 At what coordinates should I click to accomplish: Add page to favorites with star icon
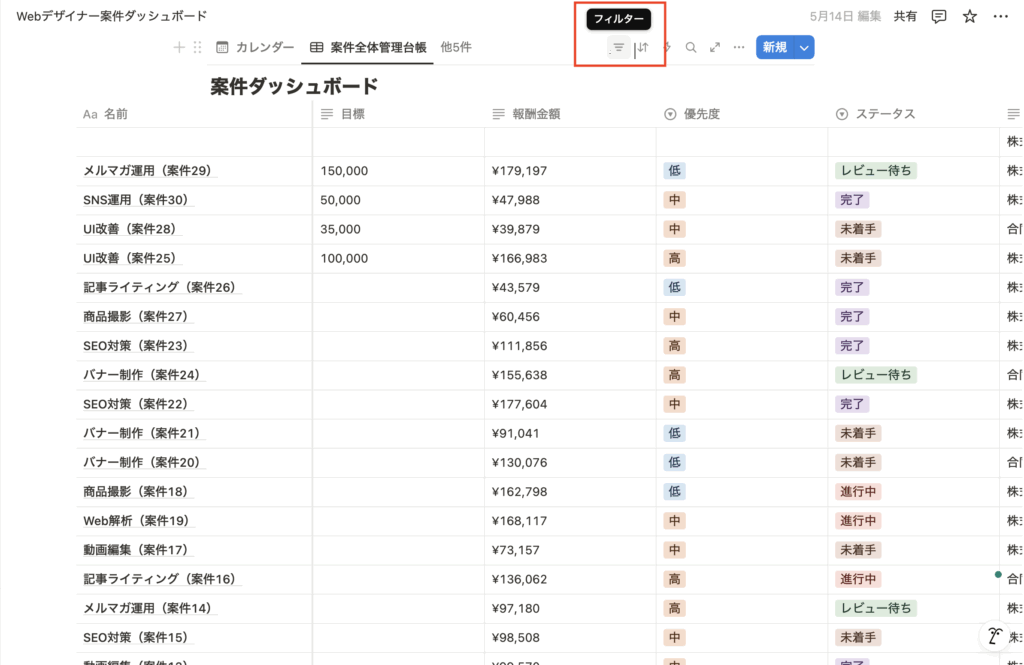point(969,16)
